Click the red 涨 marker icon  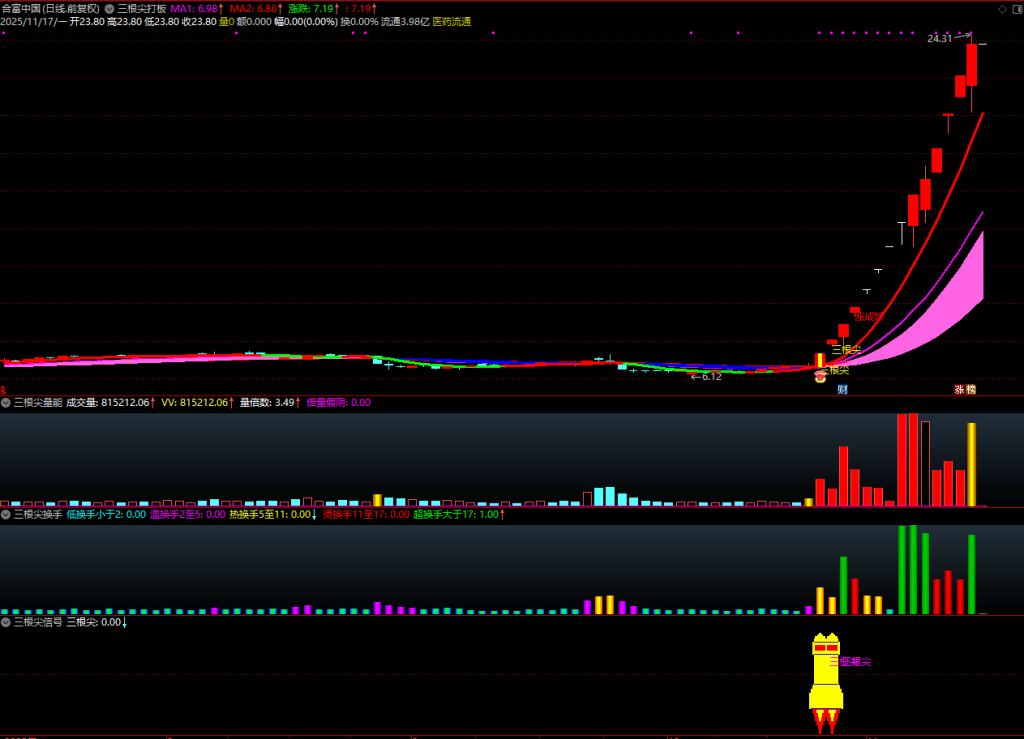(958, 389)
